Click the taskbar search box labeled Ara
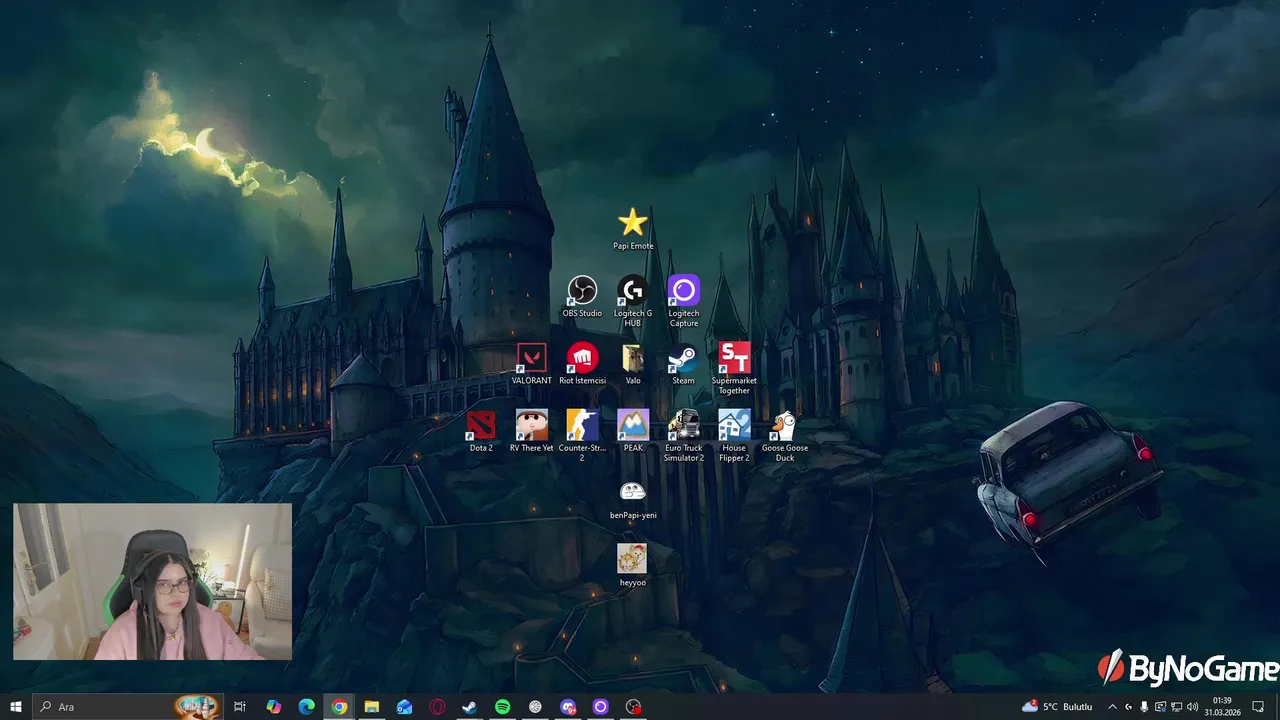The height and width of the screenshot is (720, 1280). tap(127, 707)
